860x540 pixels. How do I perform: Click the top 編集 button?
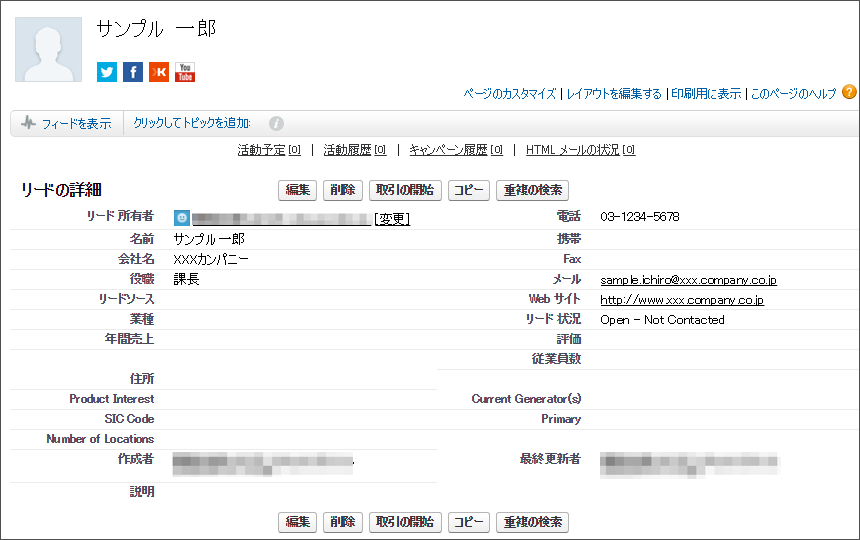pos(298,190)
